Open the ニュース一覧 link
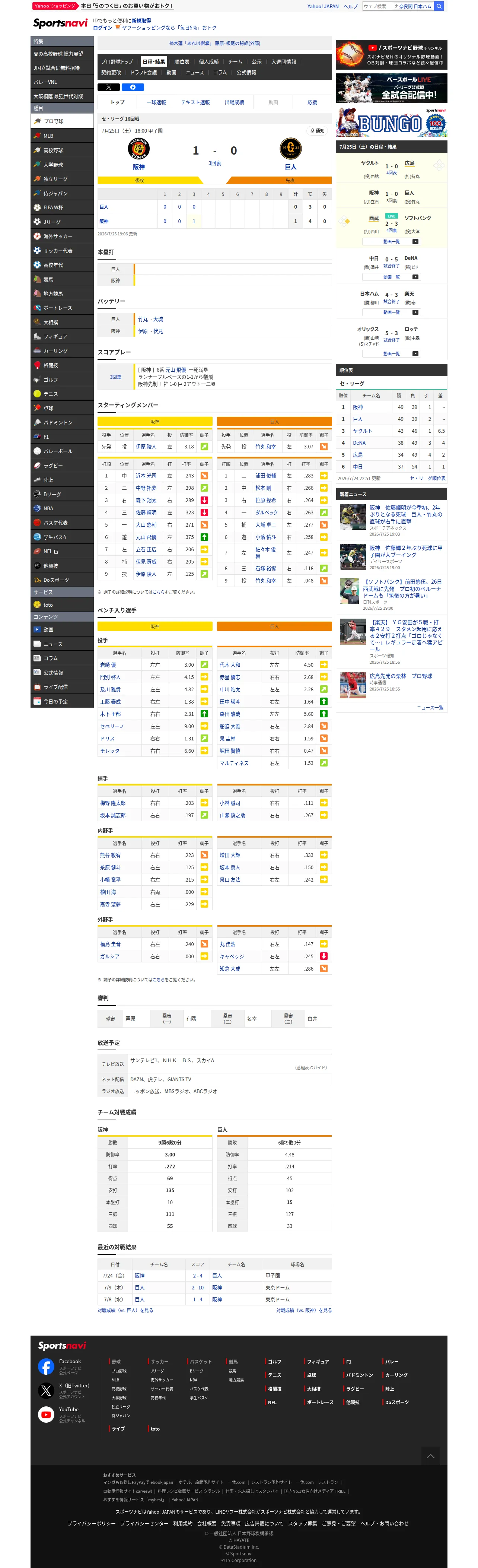This screenshot has height=1568, width=478. [x=430, y=708]
